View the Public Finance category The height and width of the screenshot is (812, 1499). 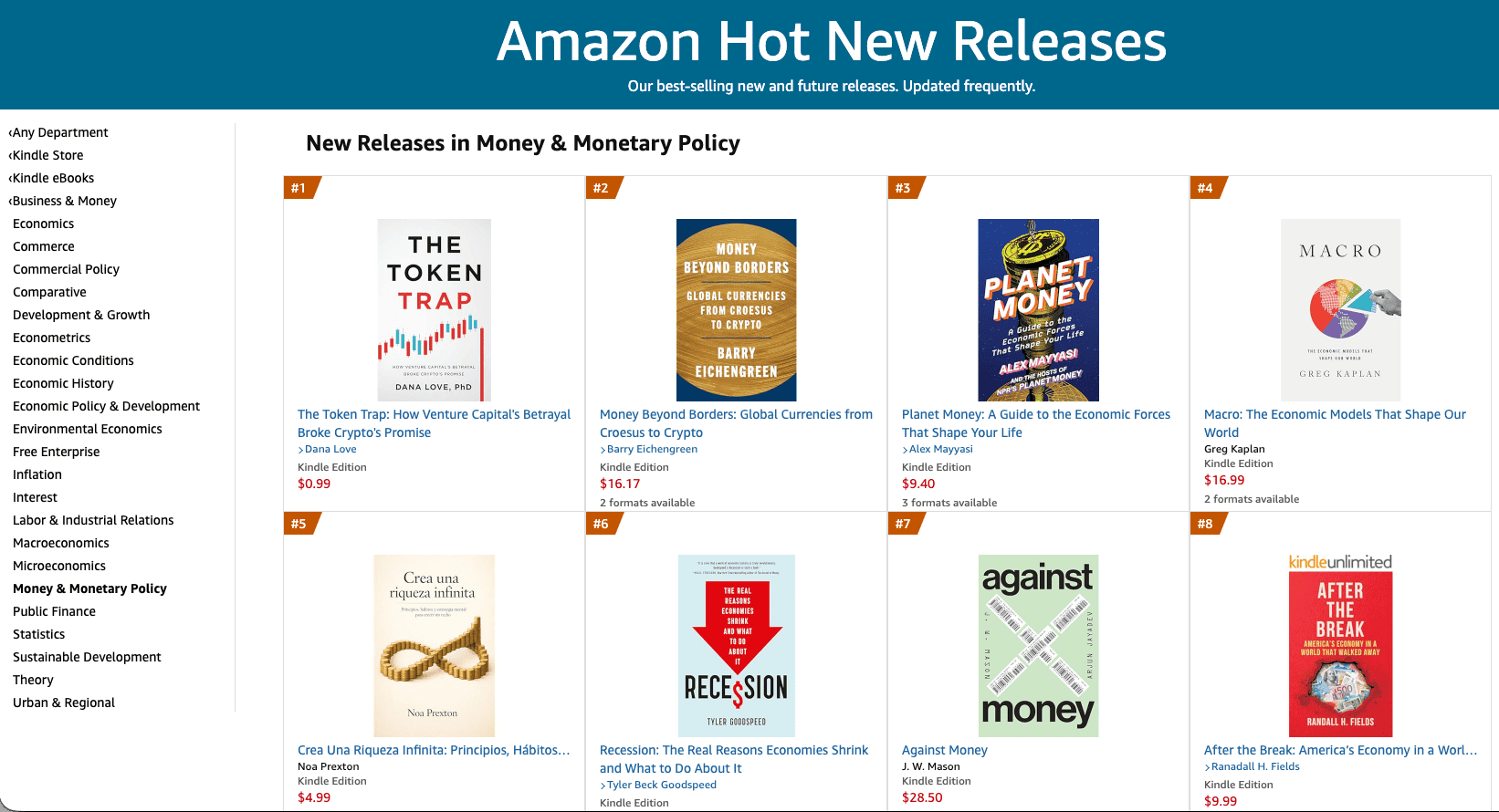point(54,610)
